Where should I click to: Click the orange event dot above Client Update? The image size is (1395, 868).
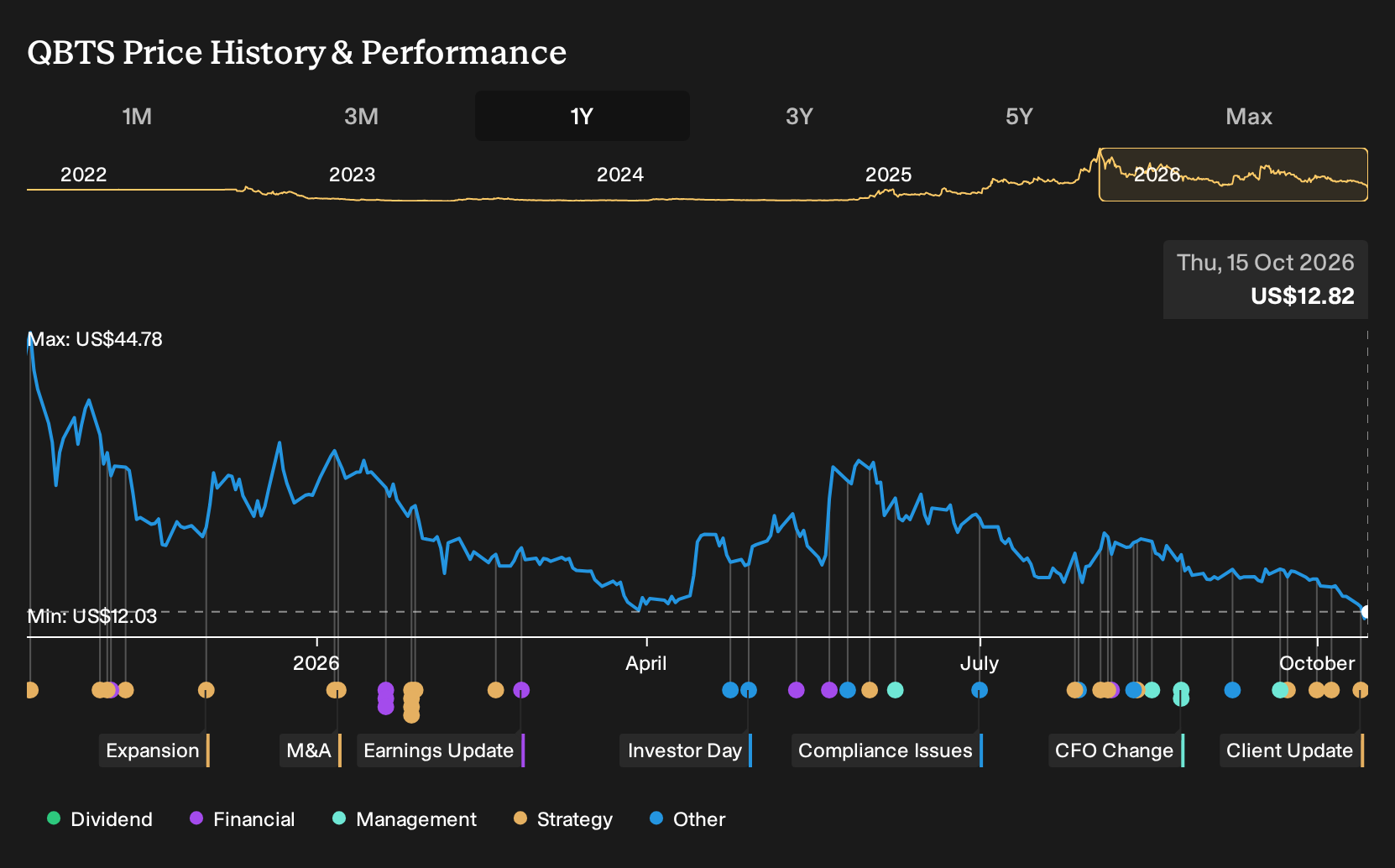[x=1361, y=690]
